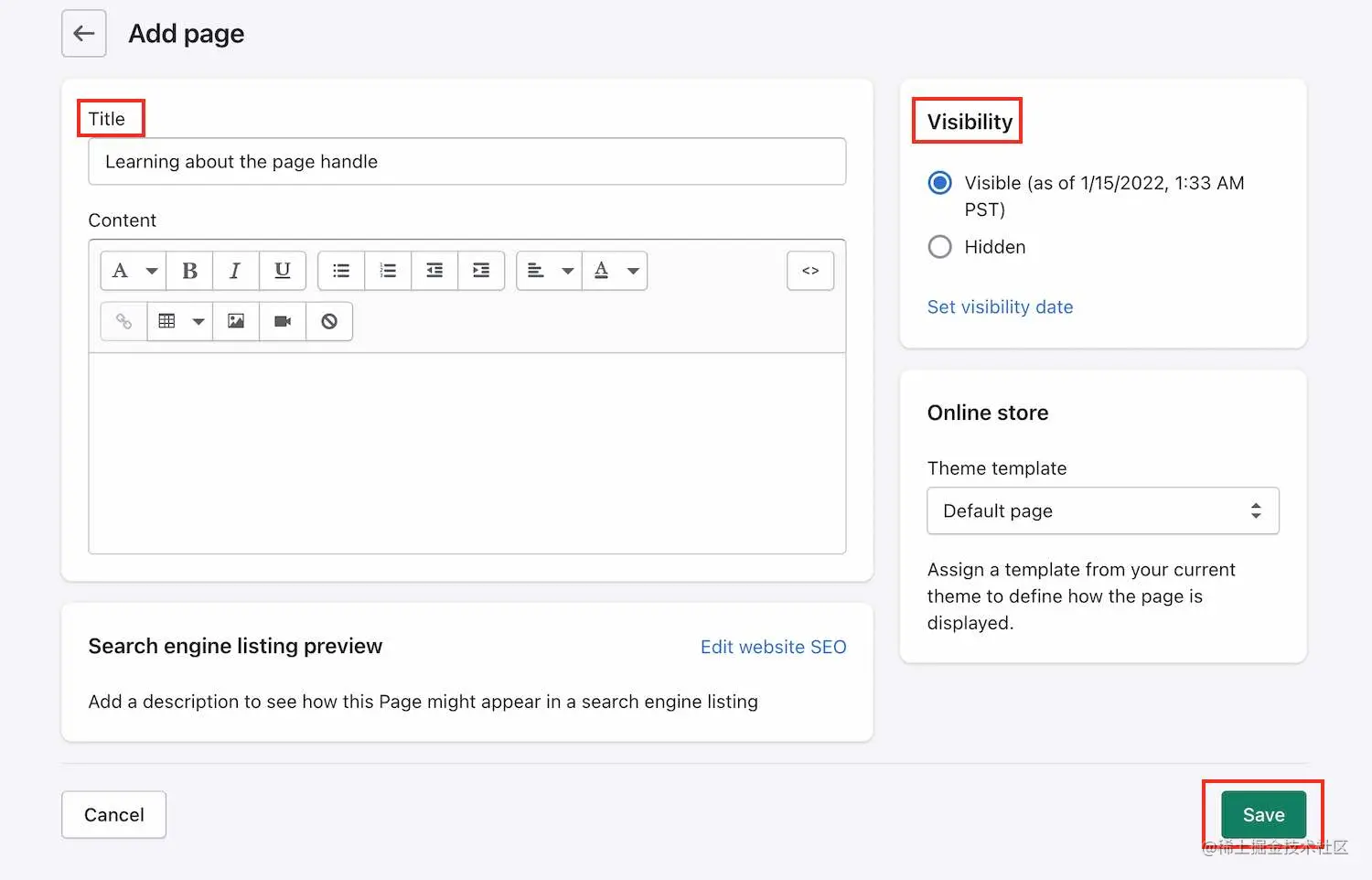Viewport: 1372px width, 880px height.
Task: Click the Cancel button
Action: (114, 815)
